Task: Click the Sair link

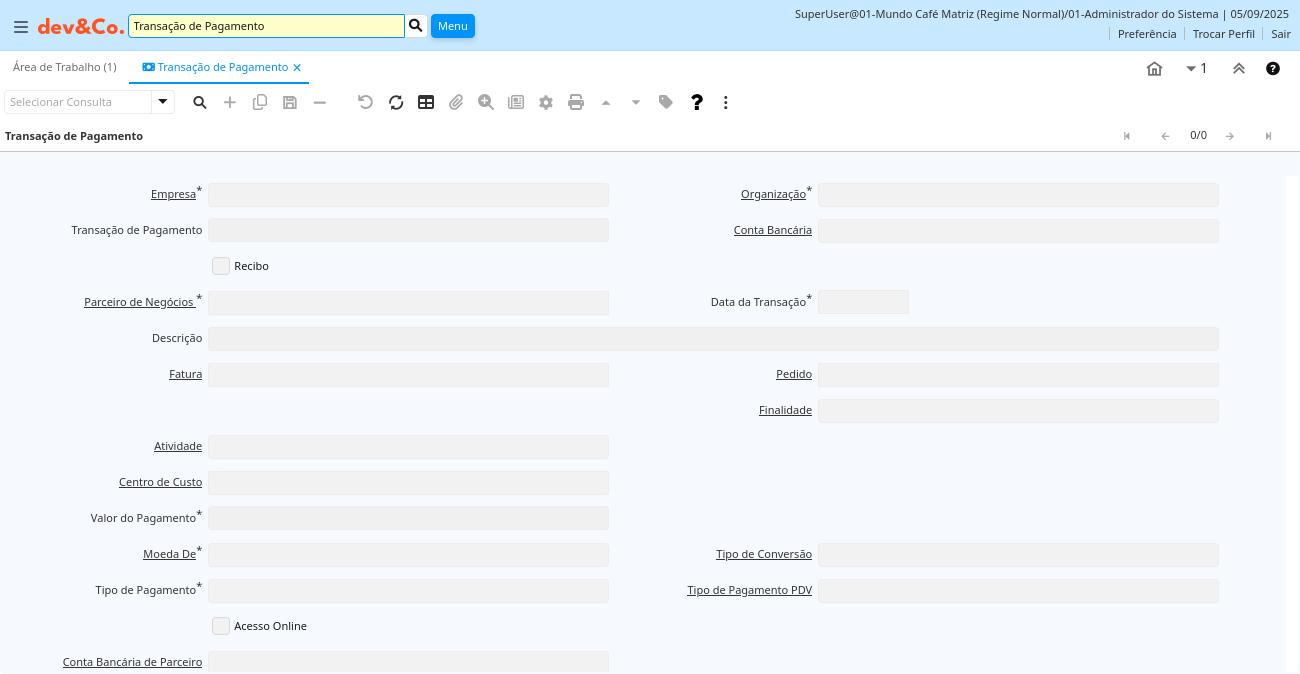Action: pyautogui.click(x=1280, y=34)
